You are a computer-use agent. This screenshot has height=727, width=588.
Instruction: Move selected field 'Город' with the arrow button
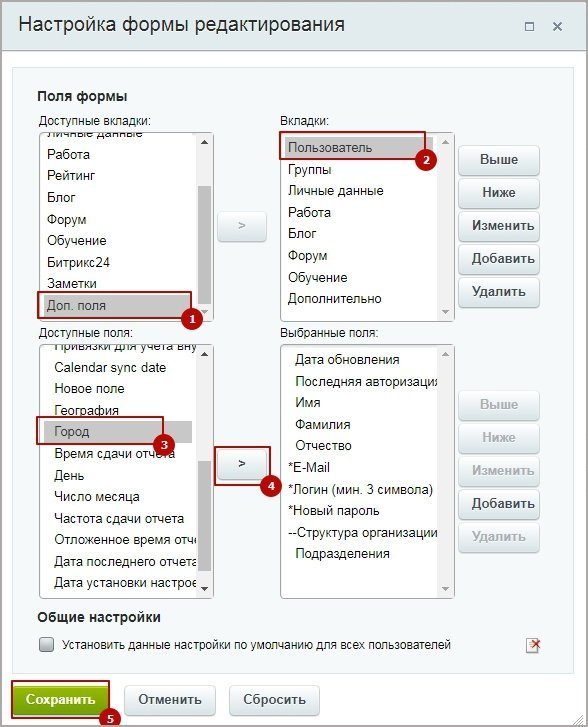(242, 464)
